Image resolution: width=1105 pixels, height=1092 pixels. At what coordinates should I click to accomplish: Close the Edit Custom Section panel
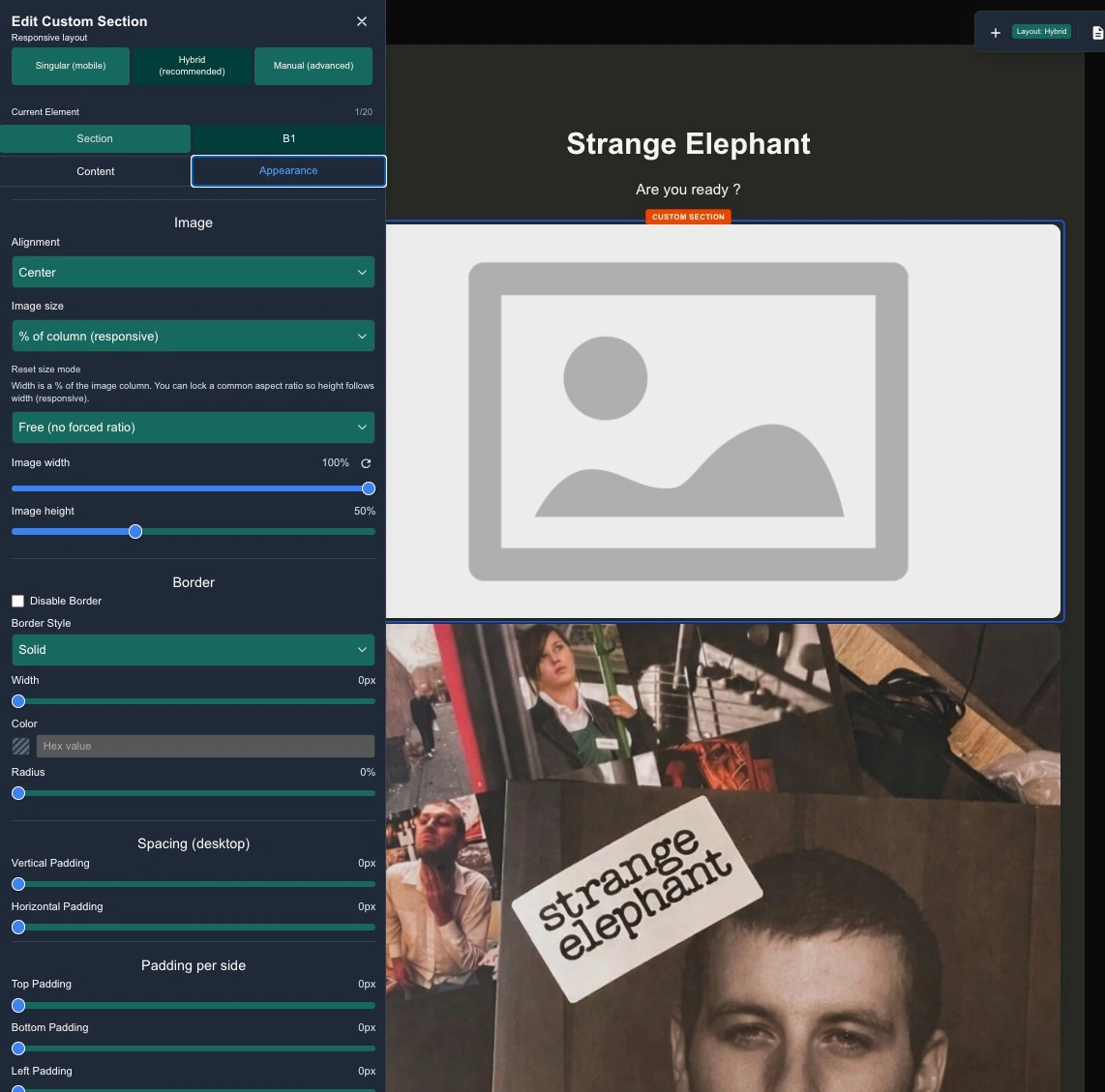point(362,21)
